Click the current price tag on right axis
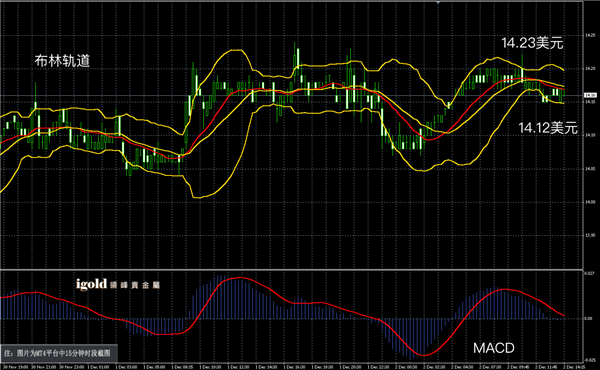 click(590, 95)
